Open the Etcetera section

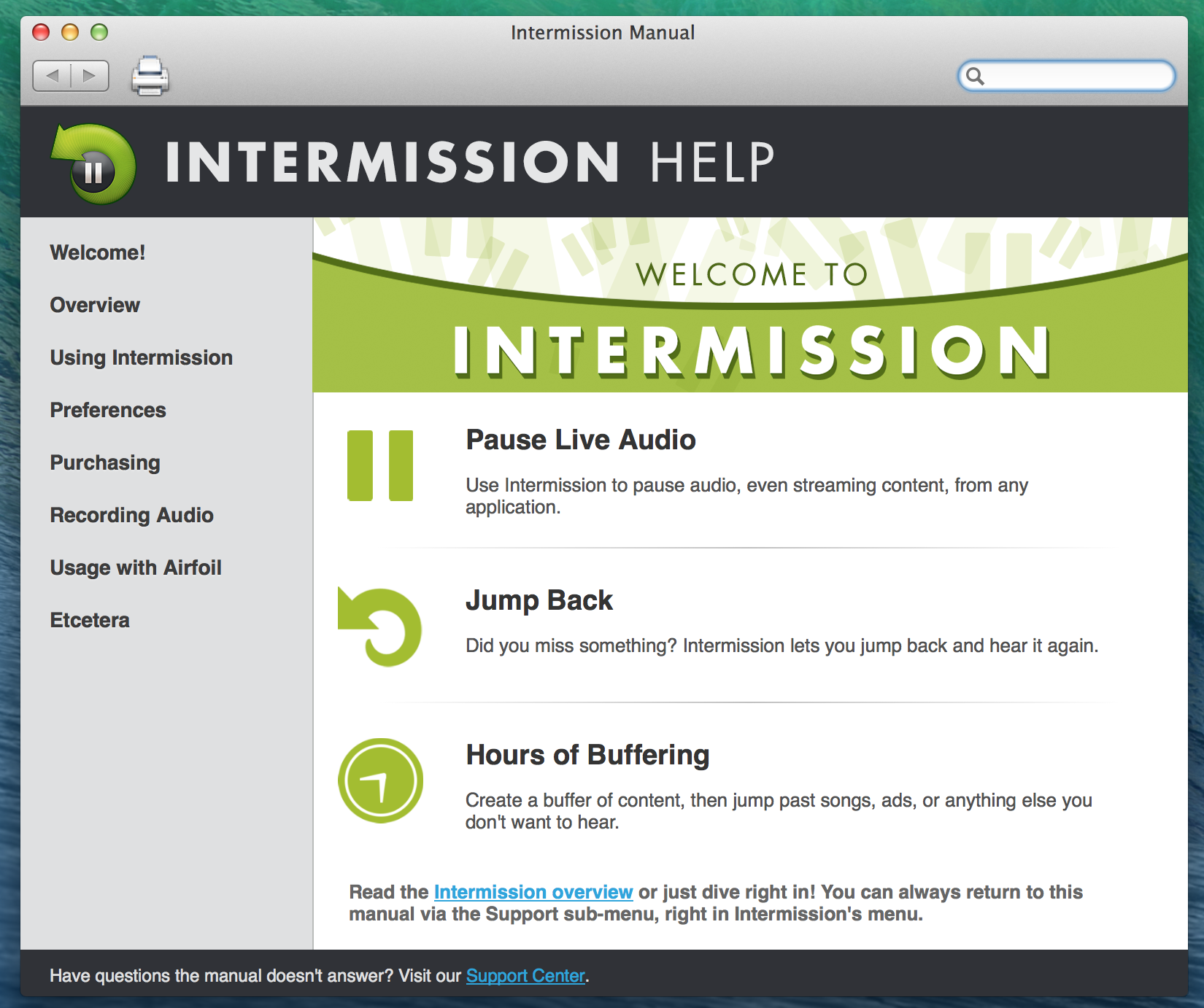(90, 620)
